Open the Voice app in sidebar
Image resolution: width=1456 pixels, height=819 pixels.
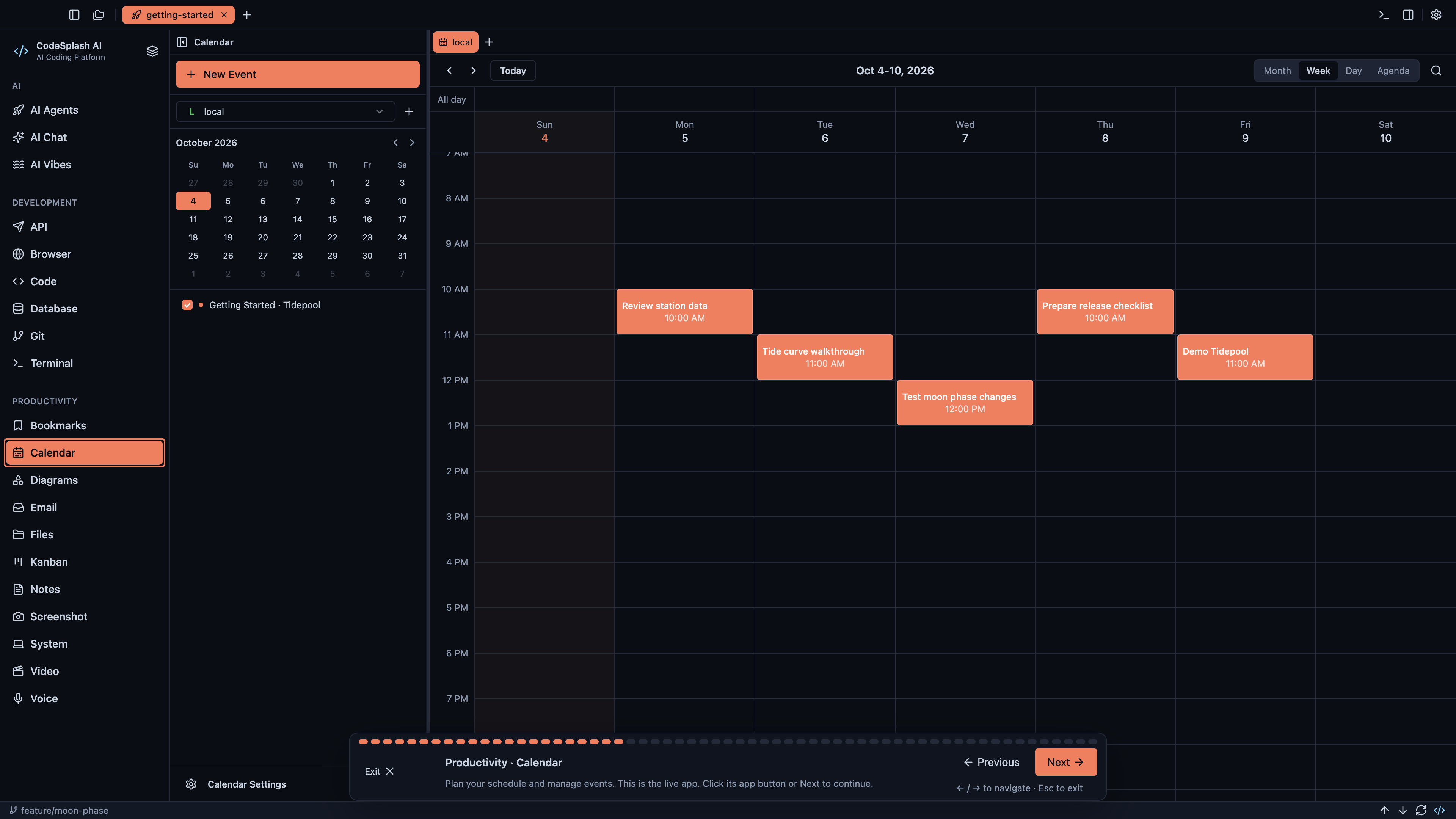[85, 698]
